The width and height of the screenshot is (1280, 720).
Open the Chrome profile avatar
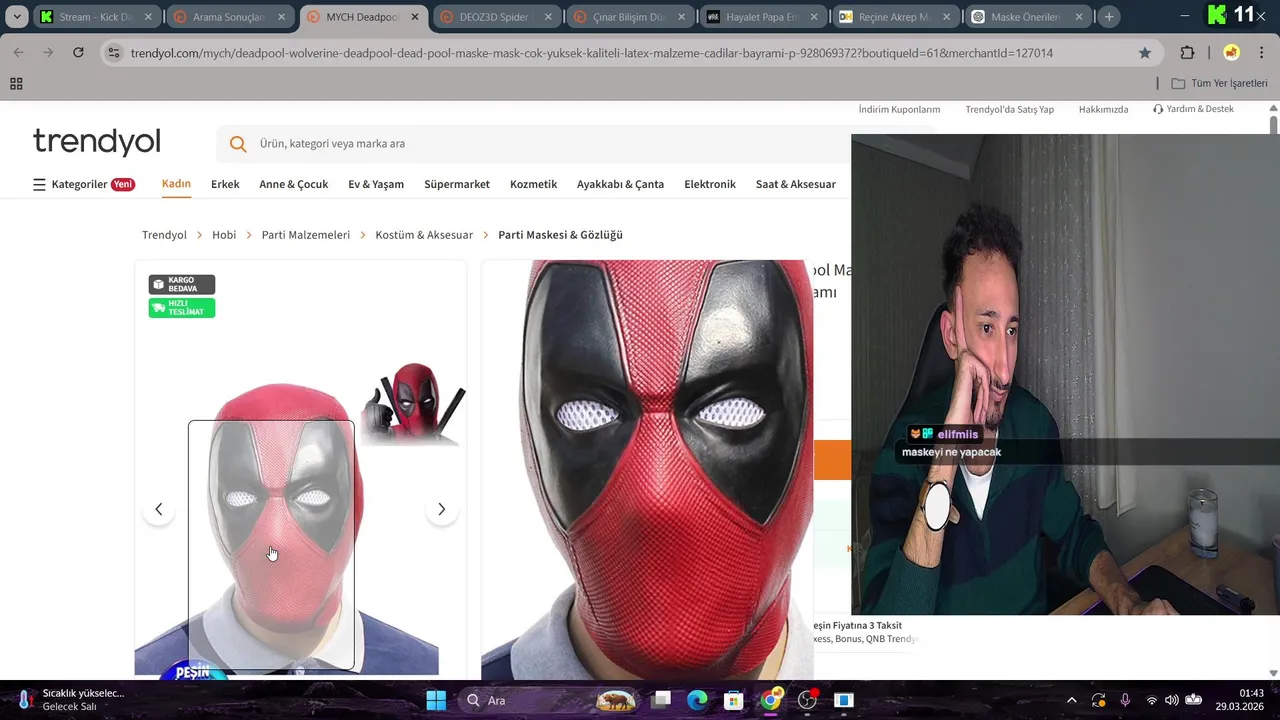tap(1231, 53)
